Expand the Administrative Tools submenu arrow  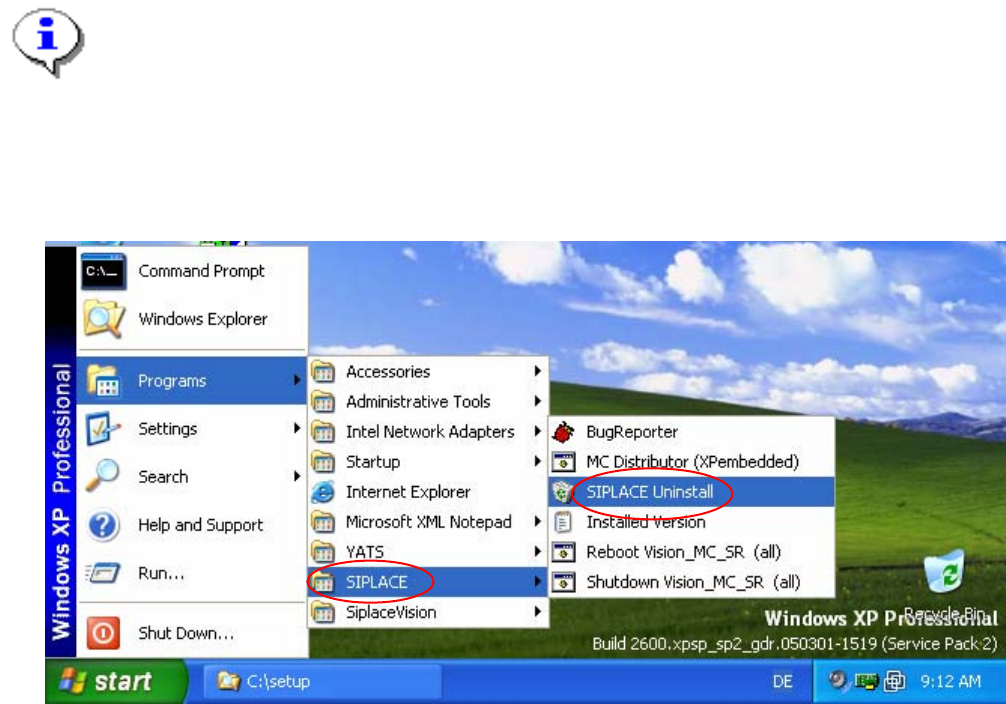tap(538, 401)
